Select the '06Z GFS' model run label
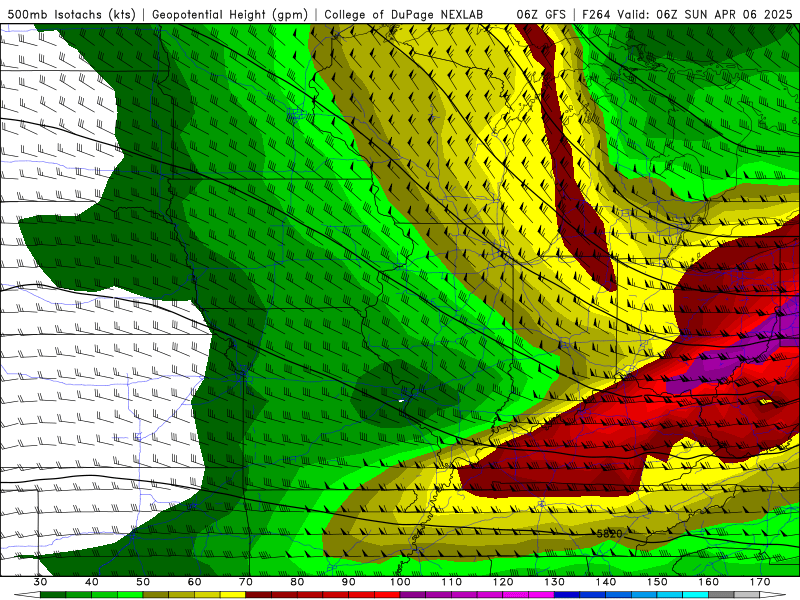800x600 pixels. point(541,14)
